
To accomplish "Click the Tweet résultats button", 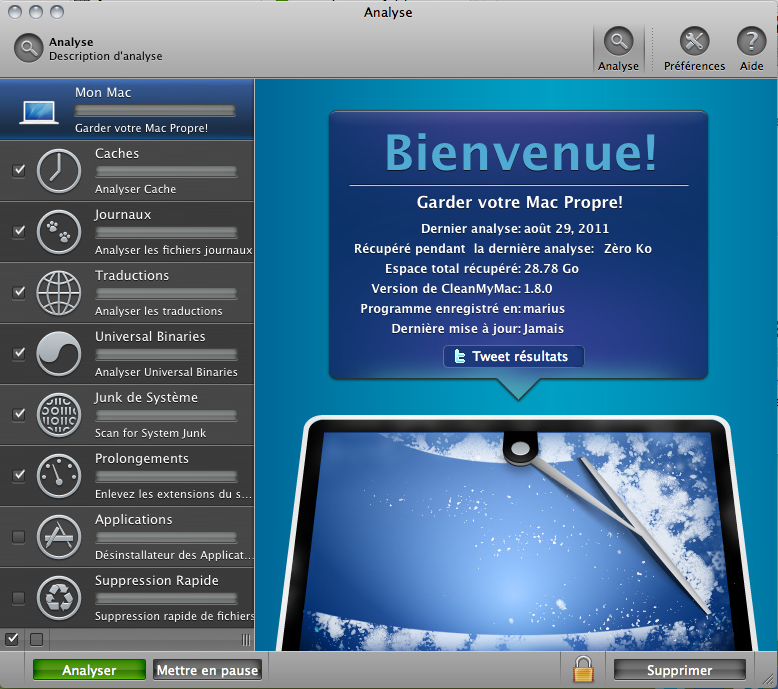I will [514, 356].
